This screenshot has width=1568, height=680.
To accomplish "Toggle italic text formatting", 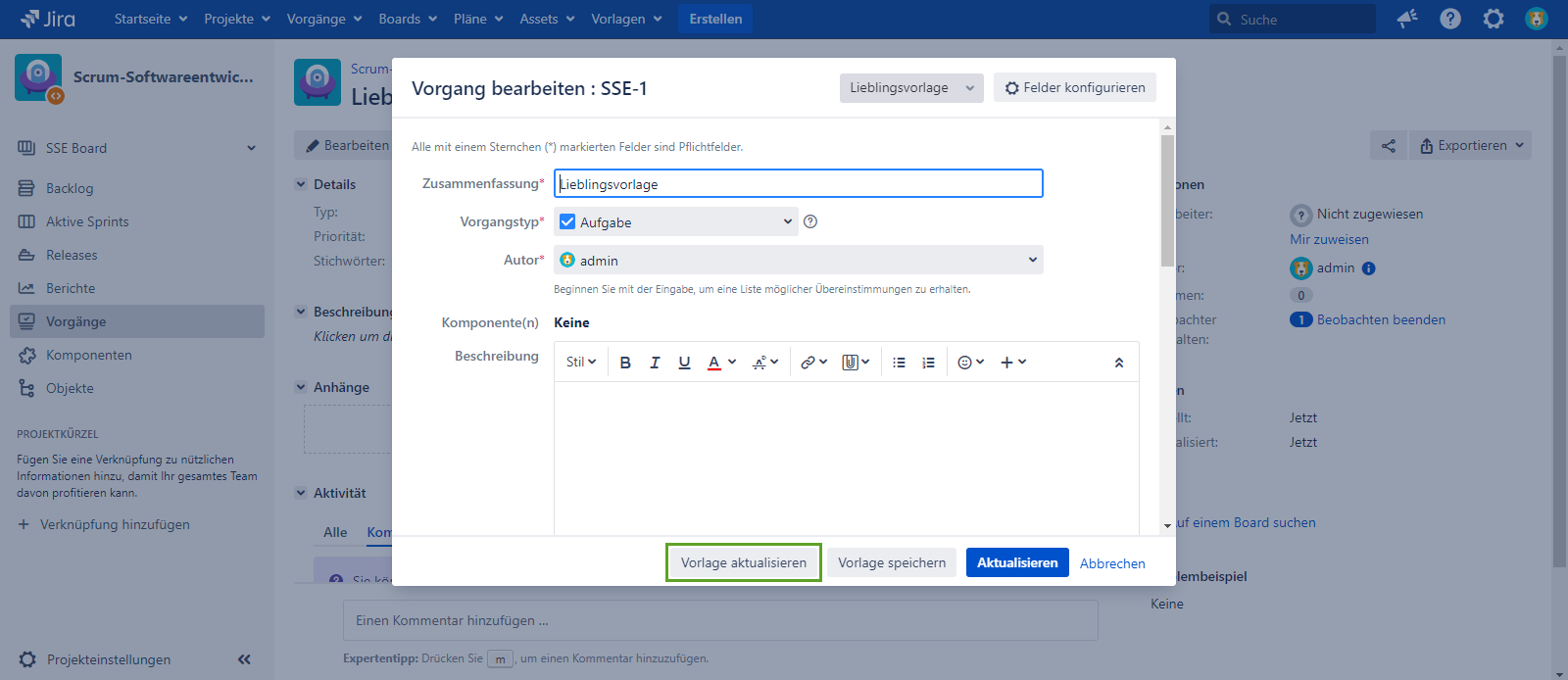I will [x=655, y=363].
